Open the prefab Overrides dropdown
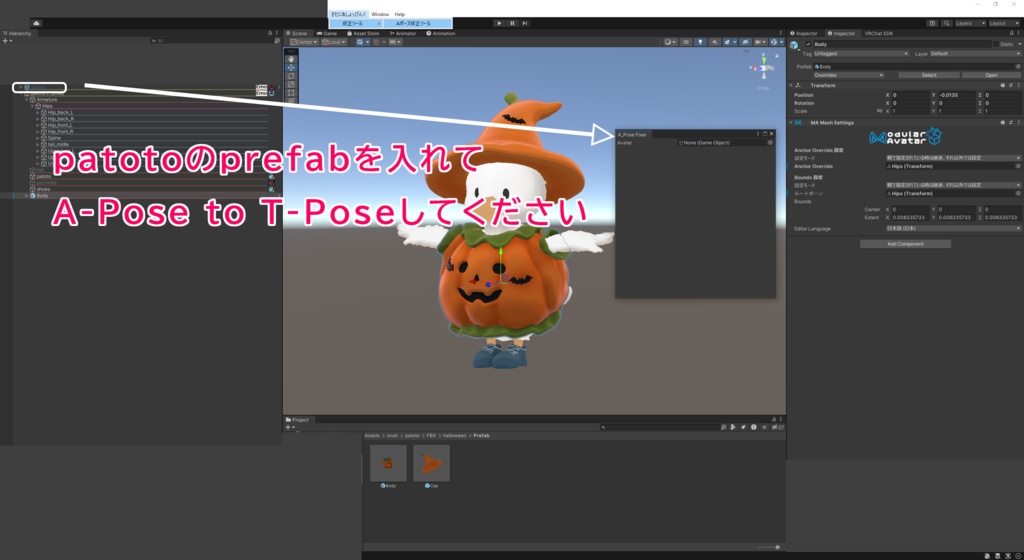 pyautogui.click(x=849, y=75)
